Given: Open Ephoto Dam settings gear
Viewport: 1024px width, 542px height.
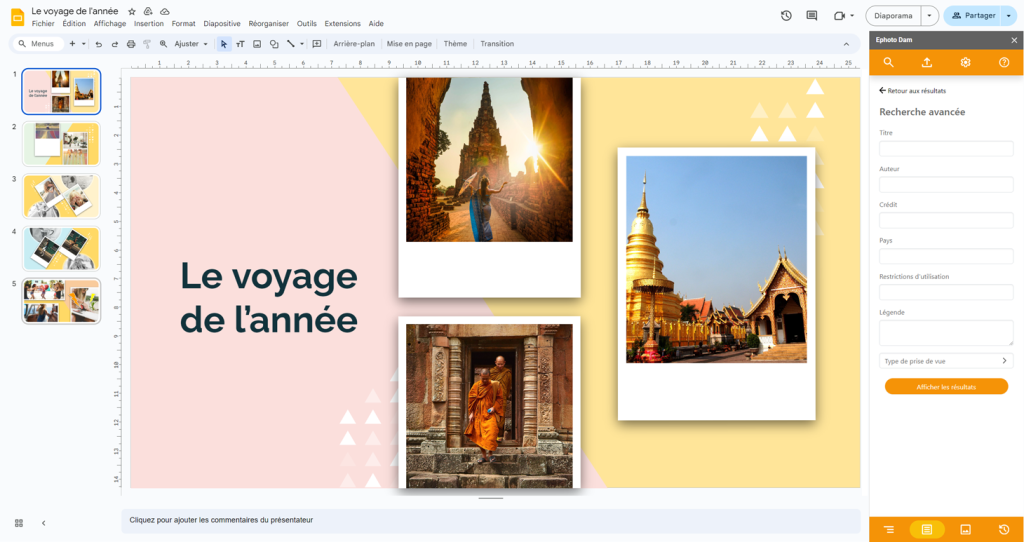Looking at the screenshot, I should (965, 63).
